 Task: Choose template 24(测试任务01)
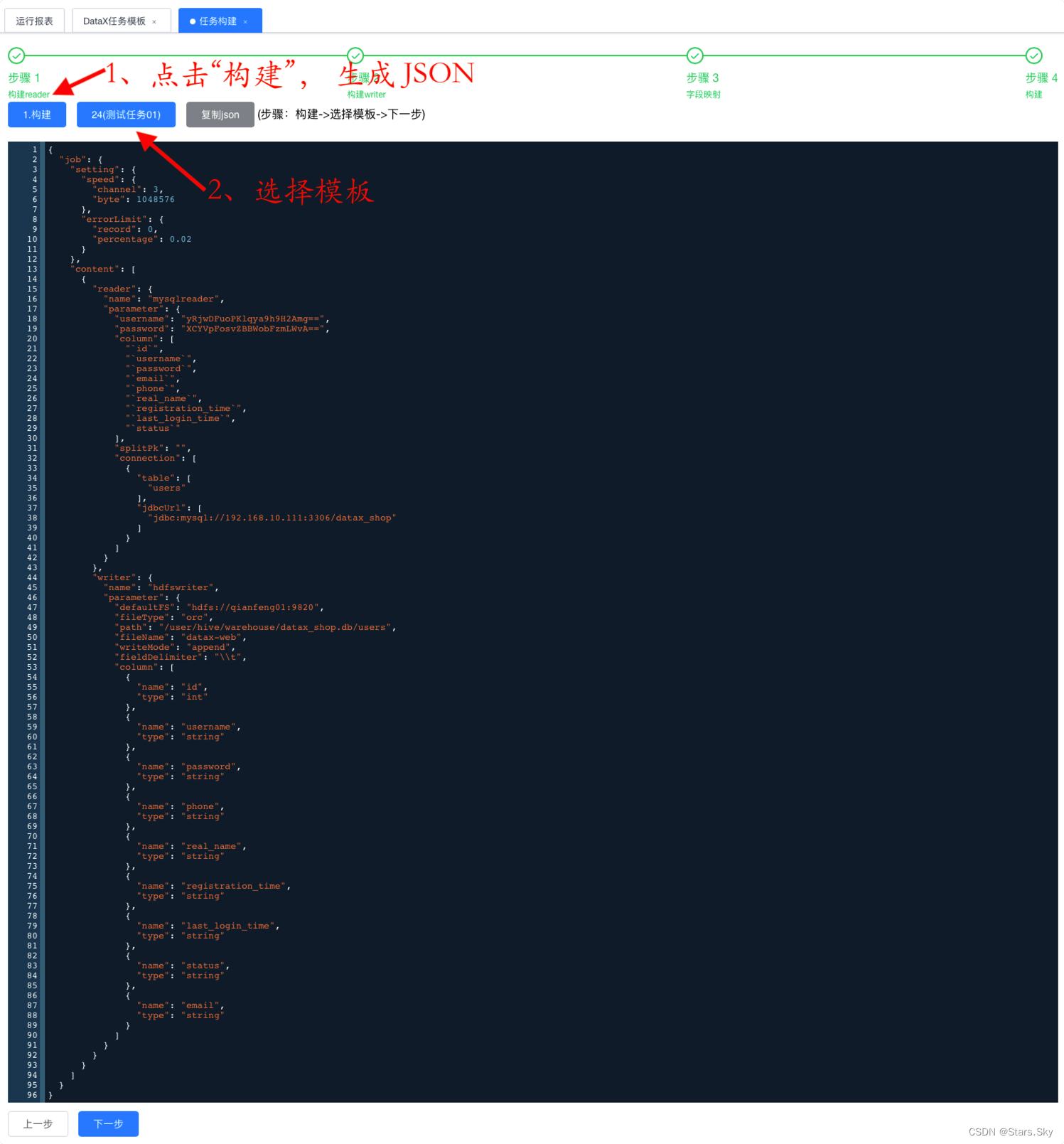click(x=126, y=114)
